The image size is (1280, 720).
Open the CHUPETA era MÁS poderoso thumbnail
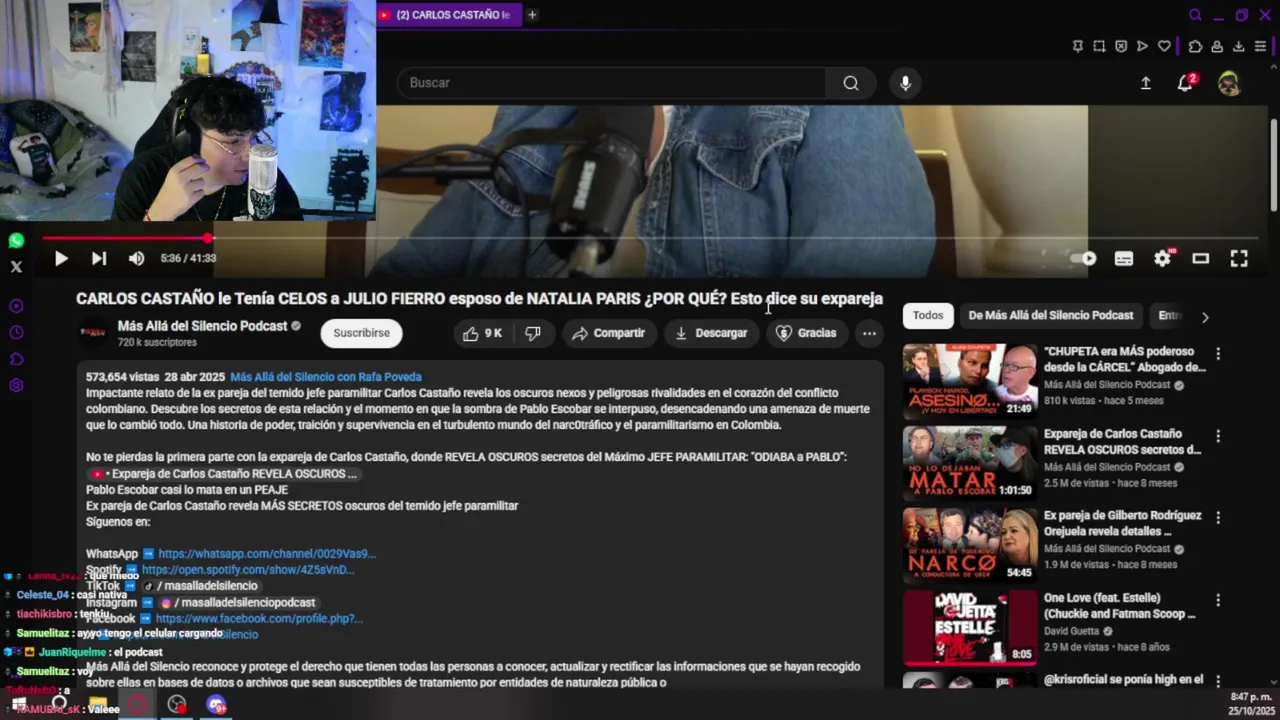point(970,381)
